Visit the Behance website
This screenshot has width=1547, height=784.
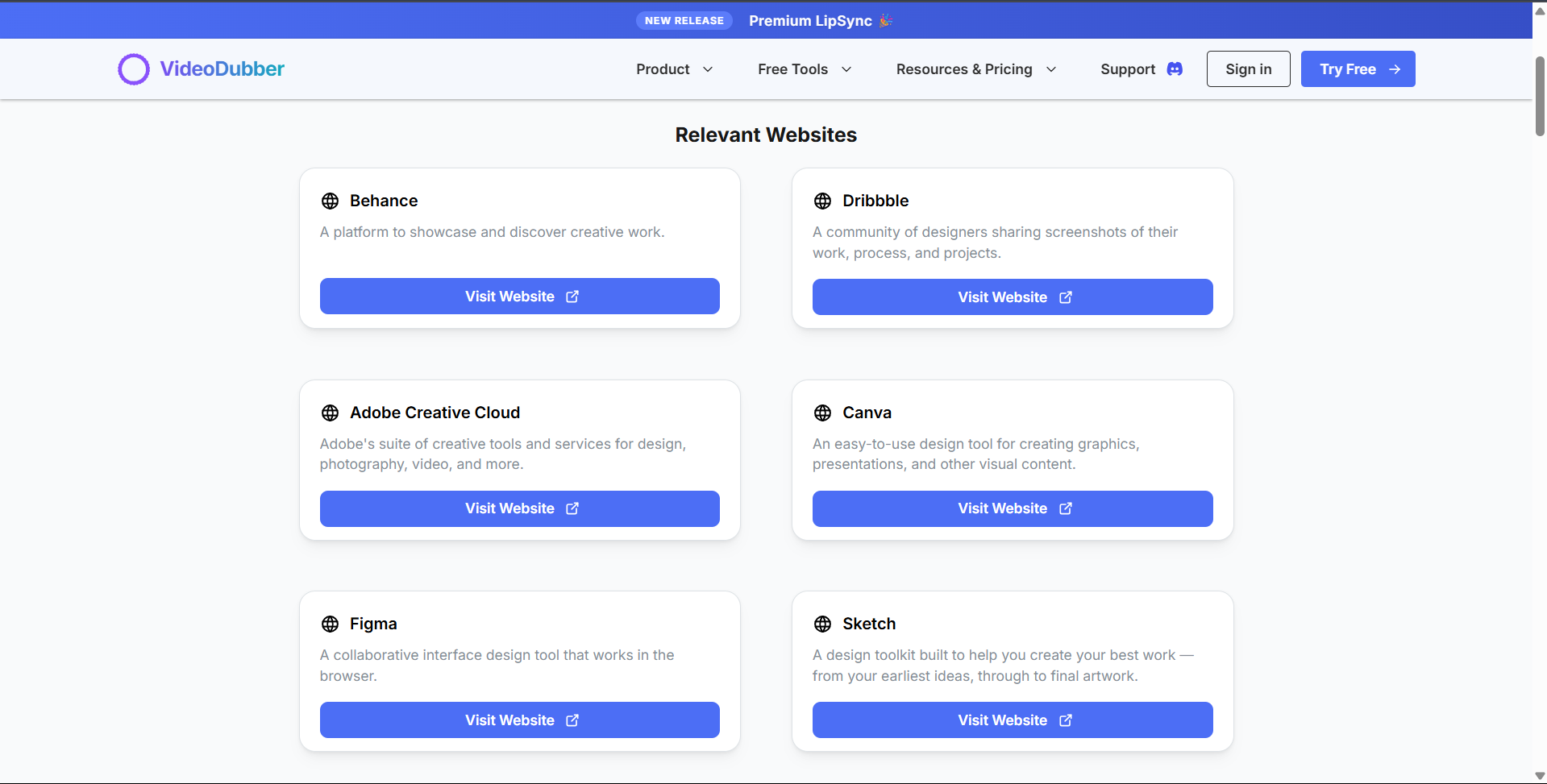[x=520, y=297]
